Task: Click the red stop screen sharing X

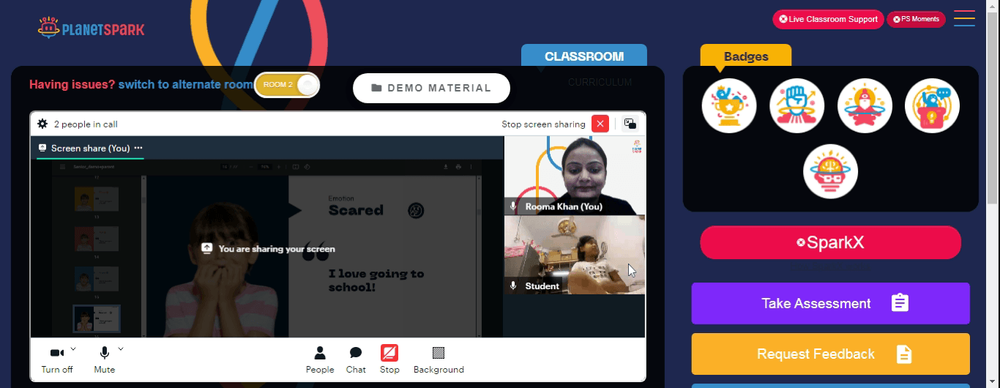Action: coord(600,124)
